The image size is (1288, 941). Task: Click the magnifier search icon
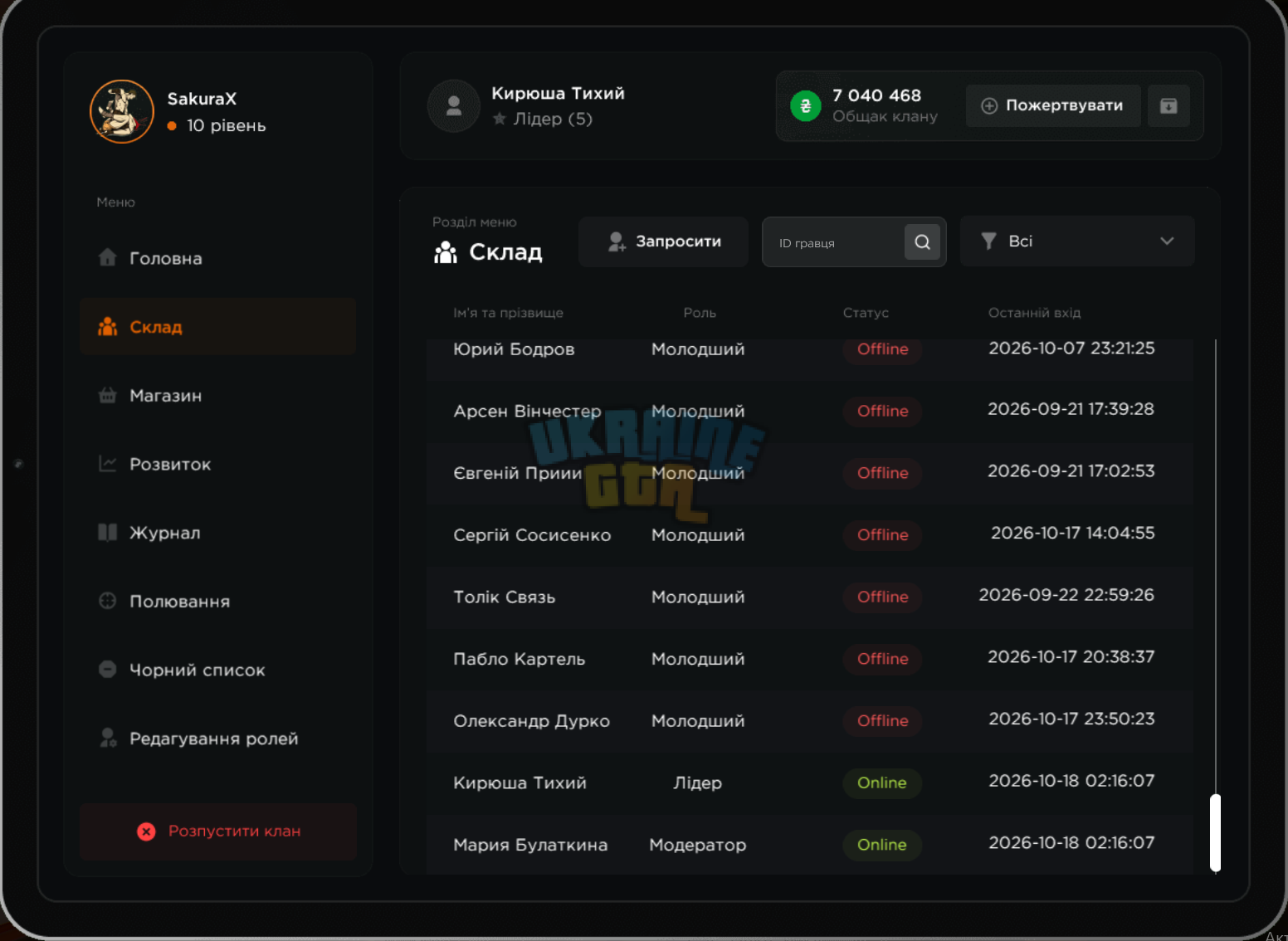(922, 242)
